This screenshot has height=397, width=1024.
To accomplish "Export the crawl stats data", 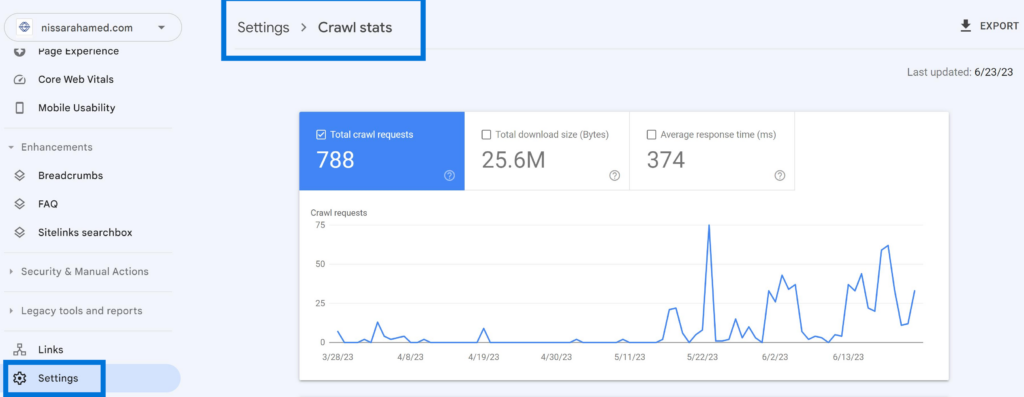I will [989, 26].
